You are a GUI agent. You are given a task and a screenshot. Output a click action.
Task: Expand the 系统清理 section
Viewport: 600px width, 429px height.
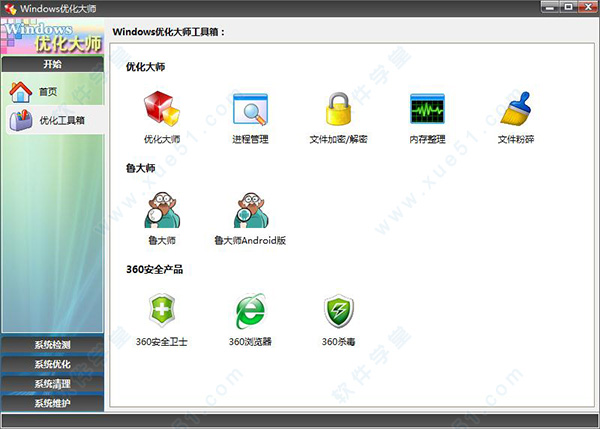click(52, 384)
